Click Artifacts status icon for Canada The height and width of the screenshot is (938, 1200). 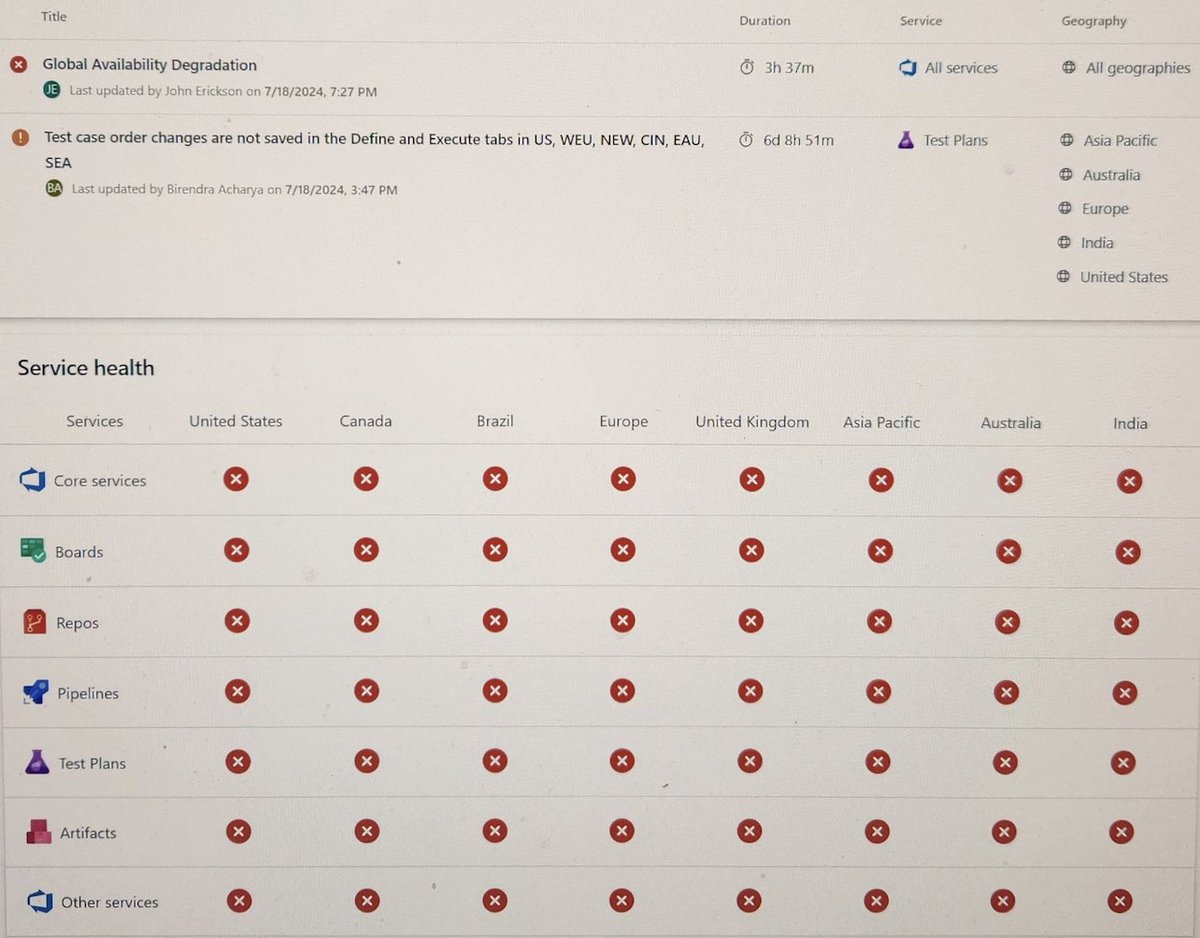[x=367, y=831]
